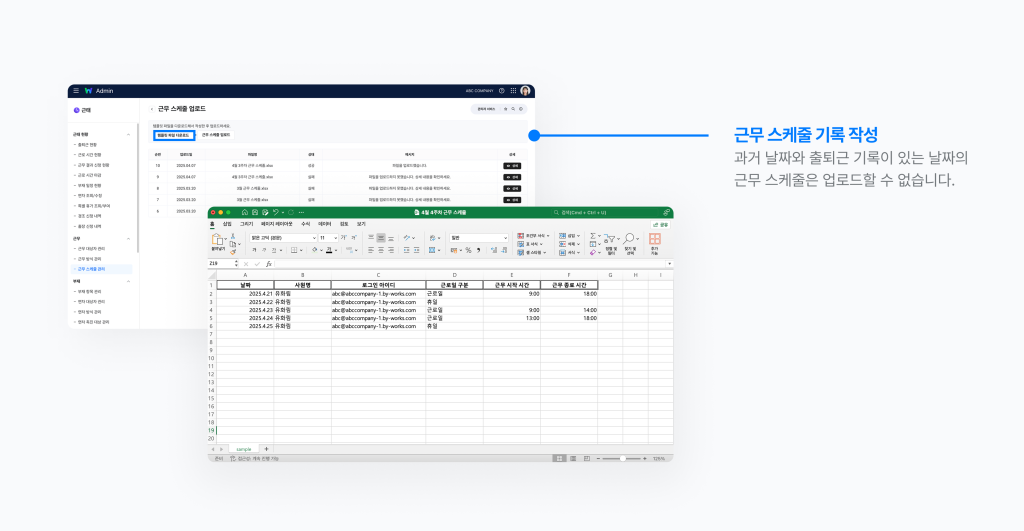This screenshot has height=531, width=1024.
Task: Toggle page layout view in Excel status bar
Action: 573,459
